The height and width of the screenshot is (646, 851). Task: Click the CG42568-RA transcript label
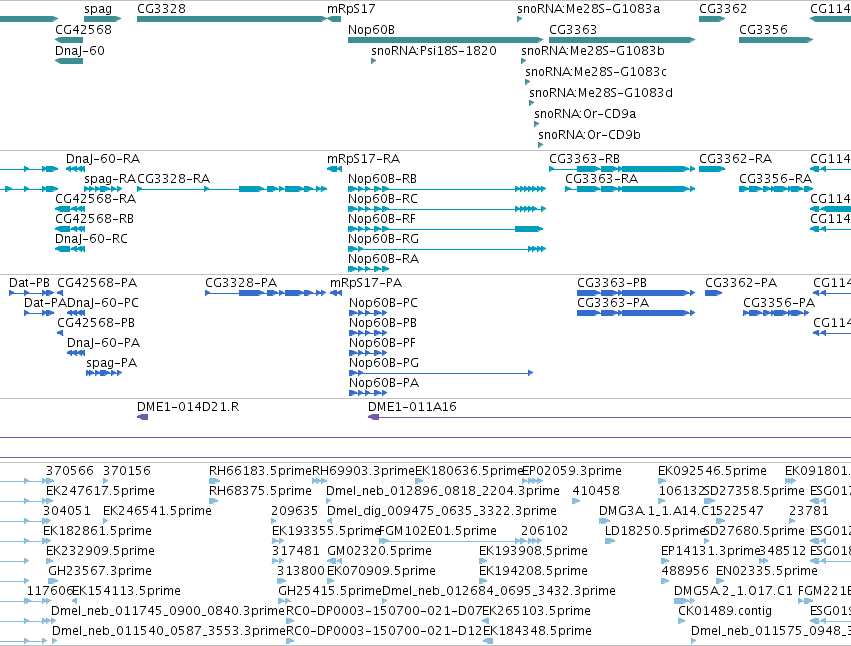pyautogui.click(x=96, y=199)
